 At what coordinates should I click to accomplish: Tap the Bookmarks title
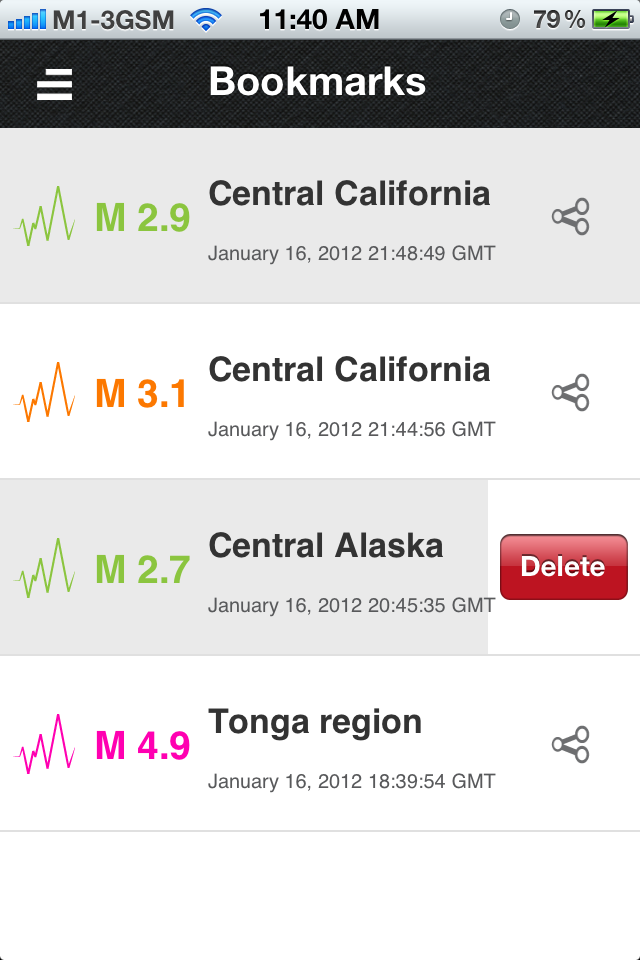pyautogui.click(x=317, y=84)
